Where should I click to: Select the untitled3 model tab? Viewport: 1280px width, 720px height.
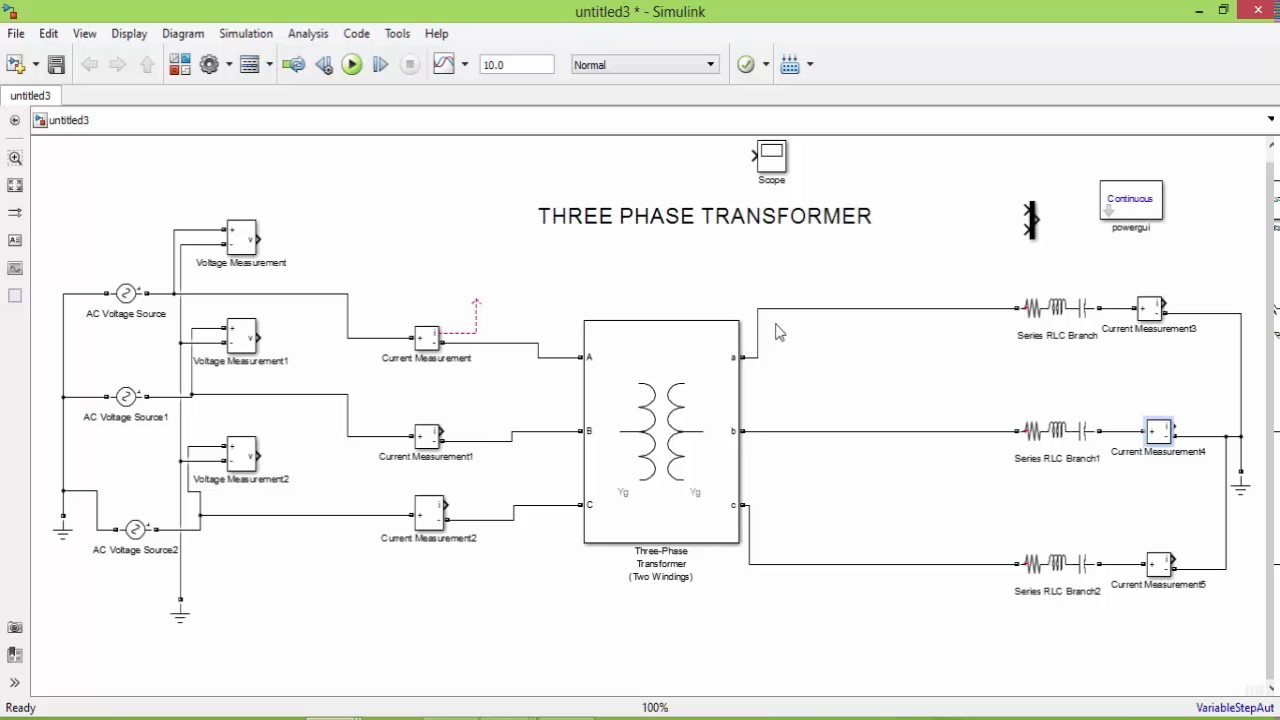point(30,96)
